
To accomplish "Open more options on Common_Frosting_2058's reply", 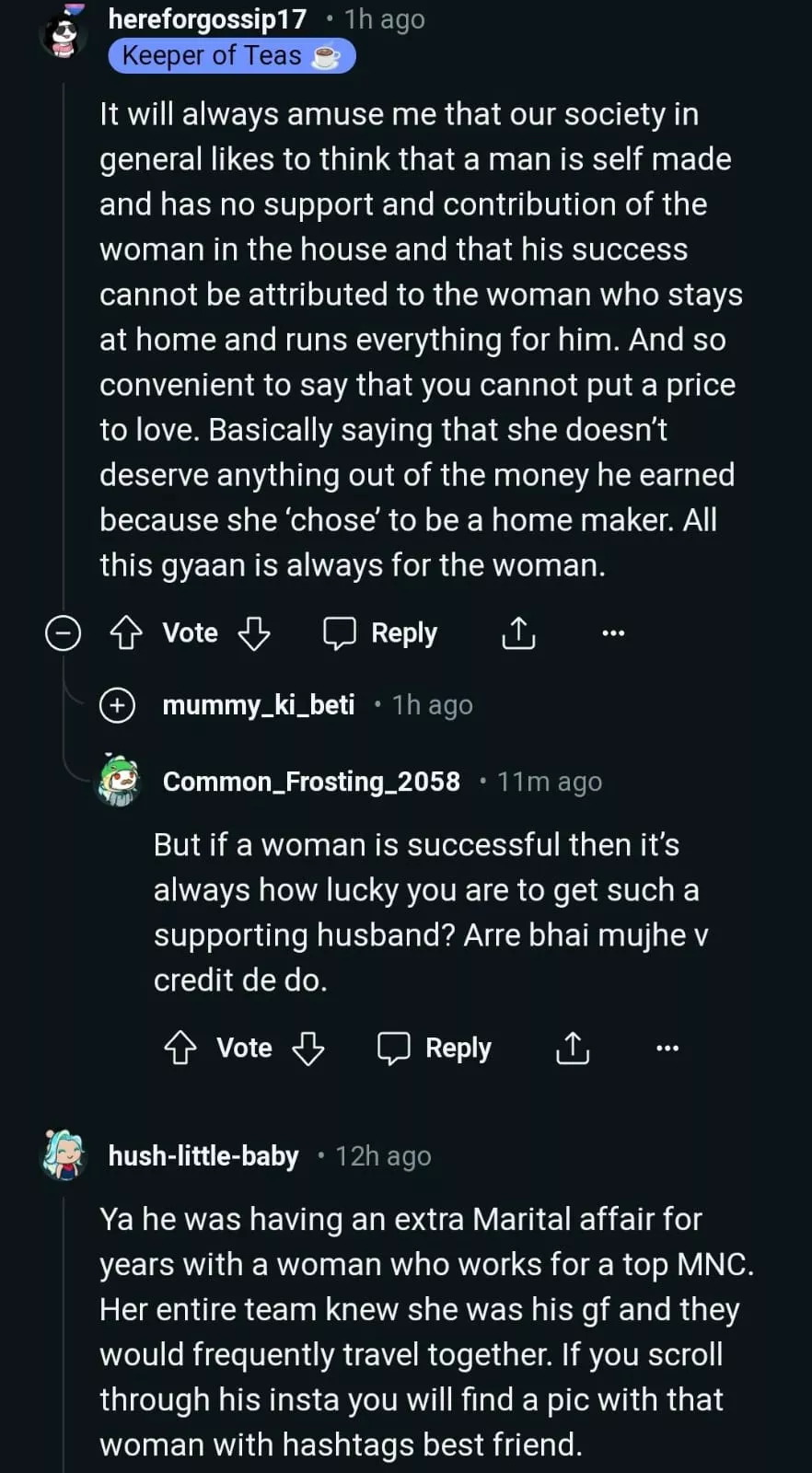I will (667, 1048).
